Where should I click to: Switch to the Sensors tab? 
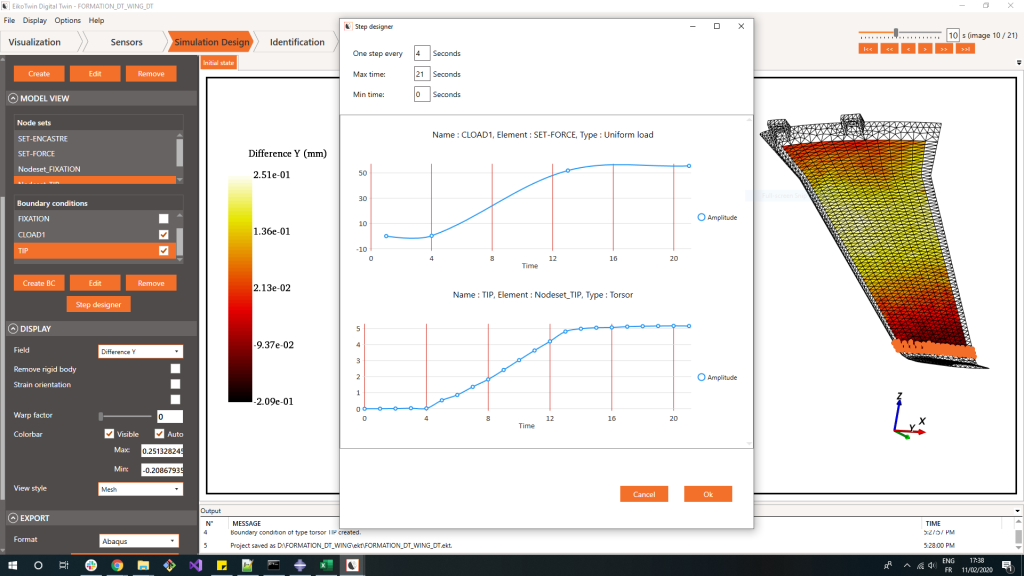point(126,42)
